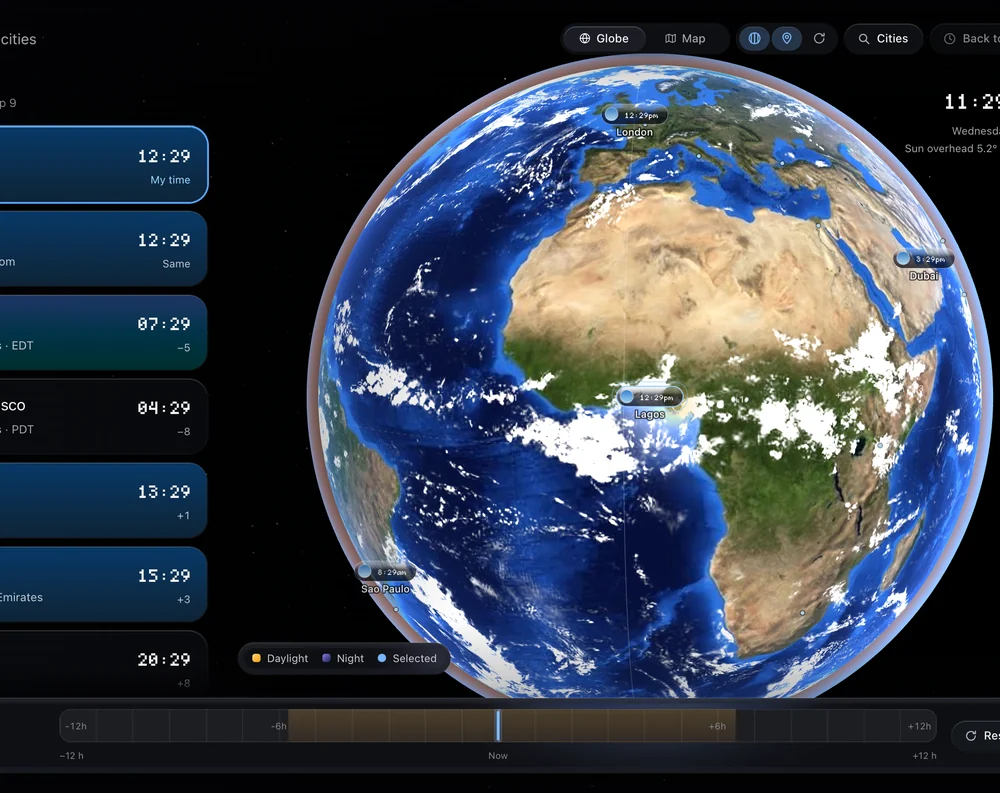This screenshot has height=793, width=1000.
Task: Select the 12:29 My time card
Action: coord(103,165)
